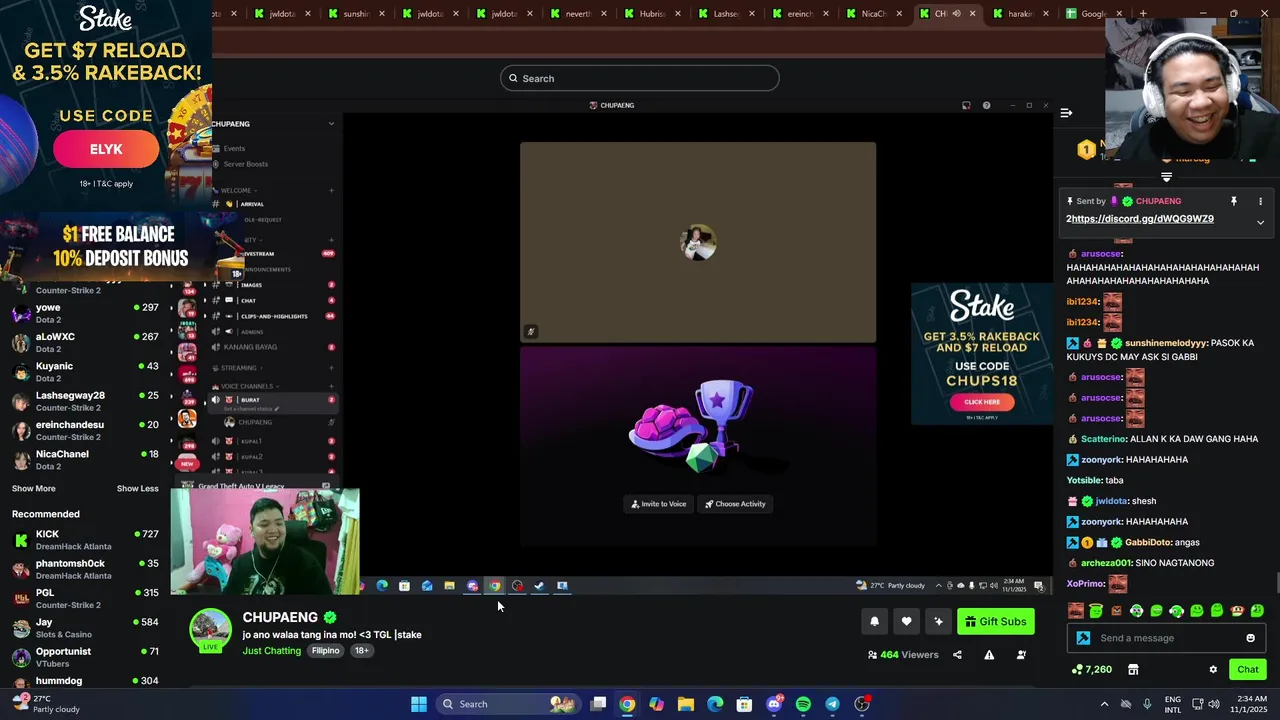Open Discord from the Windows taskbar

coord(774,704)
